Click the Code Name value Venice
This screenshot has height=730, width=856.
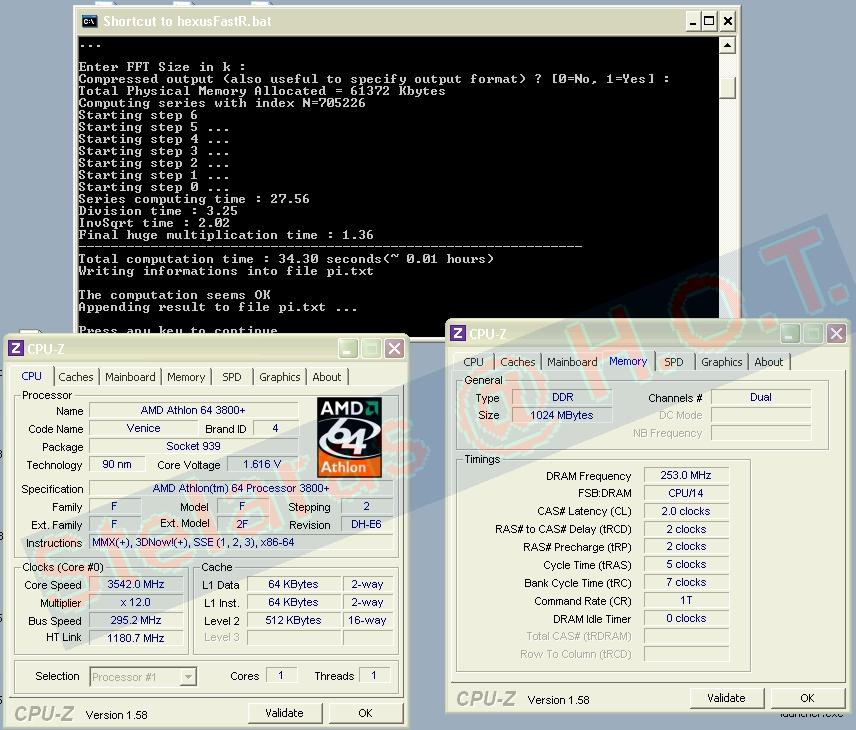tap(144, 428)
